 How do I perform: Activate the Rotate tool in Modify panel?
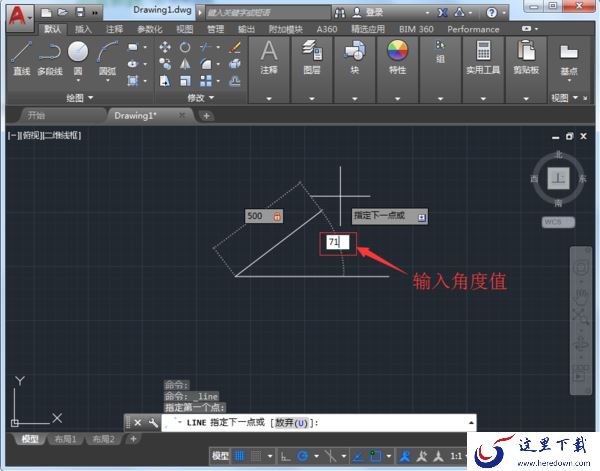(x=185, y=47)
